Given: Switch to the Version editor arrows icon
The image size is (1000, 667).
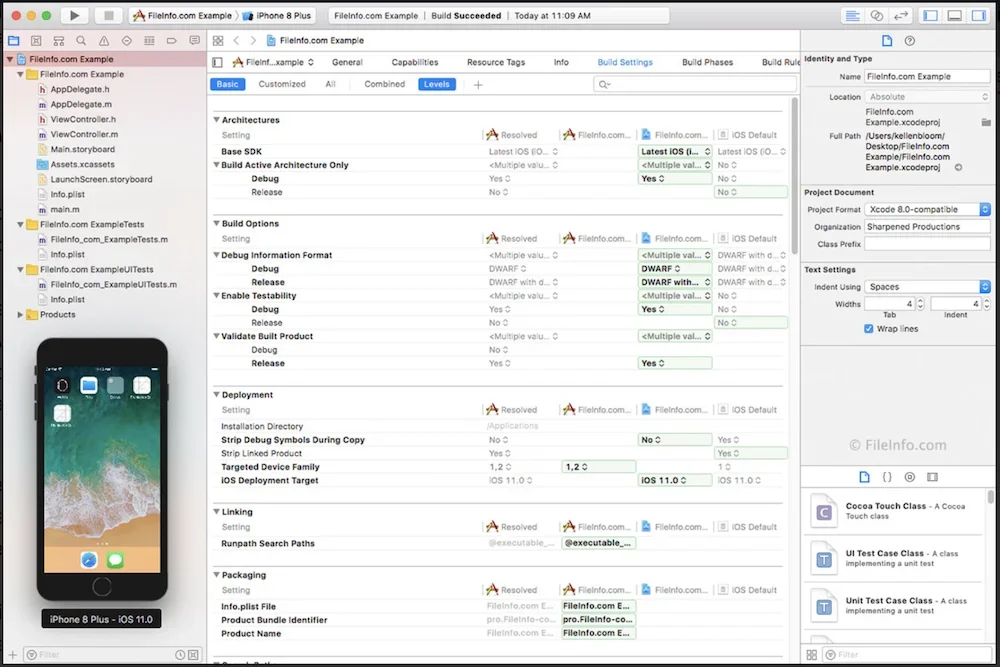Looking at the screenshot, I should (x=900, y=16).
